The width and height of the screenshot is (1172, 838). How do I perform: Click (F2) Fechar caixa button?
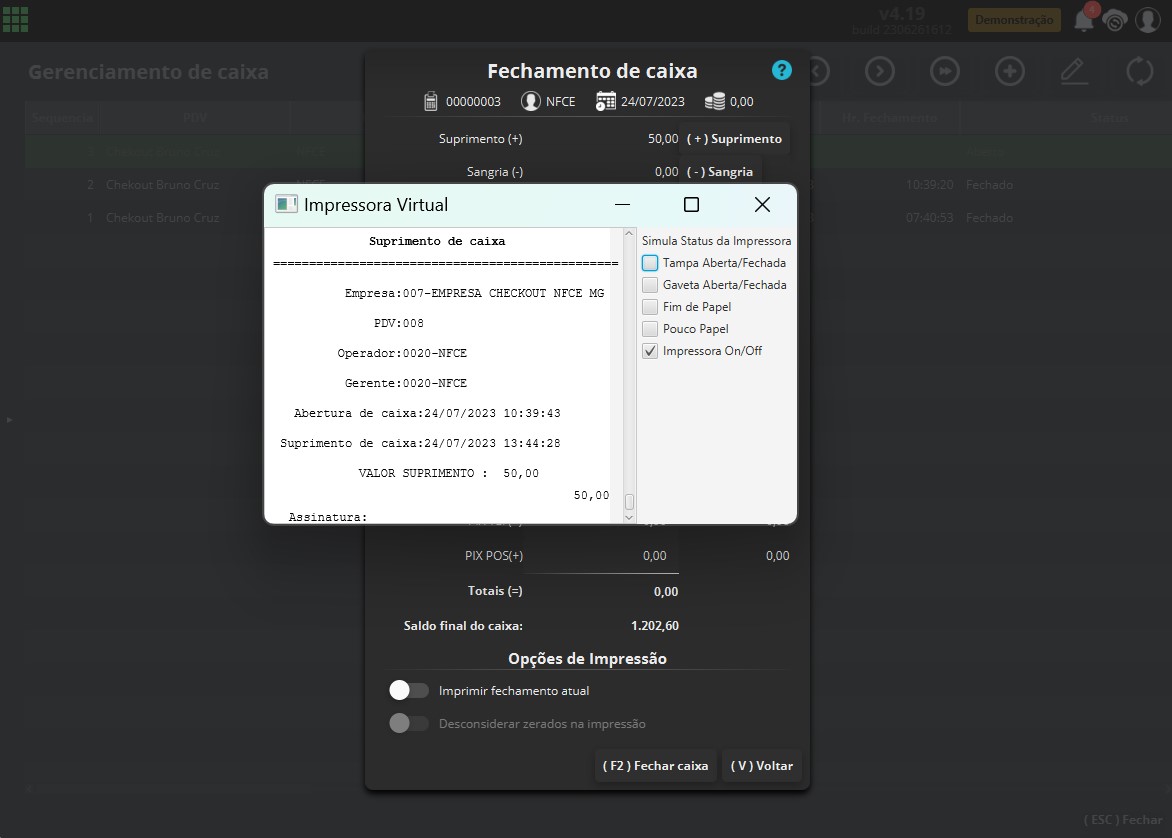(x=656, y=765)
